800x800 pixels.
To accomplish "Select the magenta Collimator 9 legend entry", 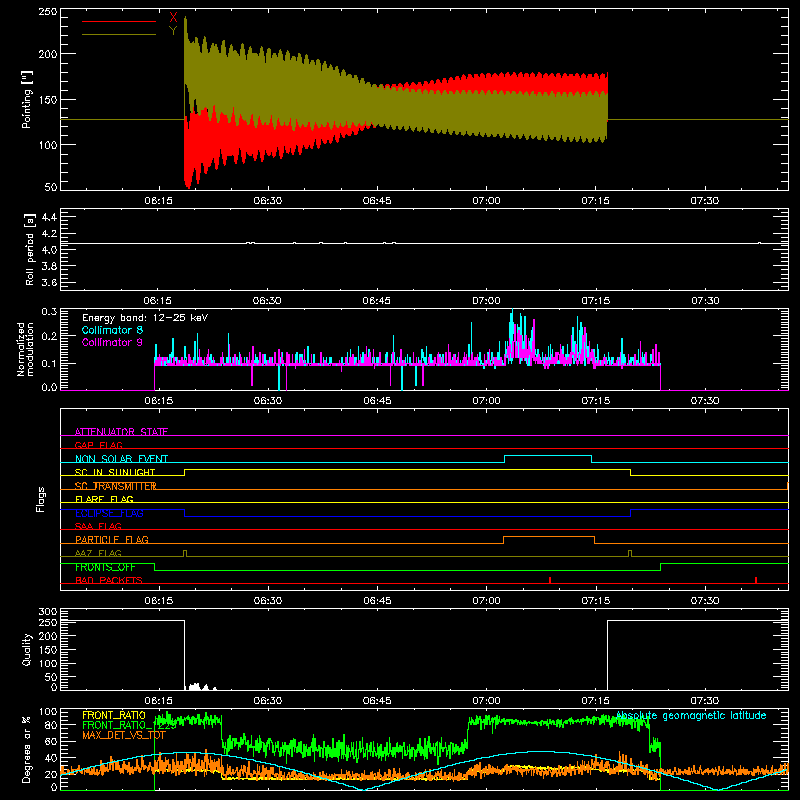I will [x=112, y=342].
